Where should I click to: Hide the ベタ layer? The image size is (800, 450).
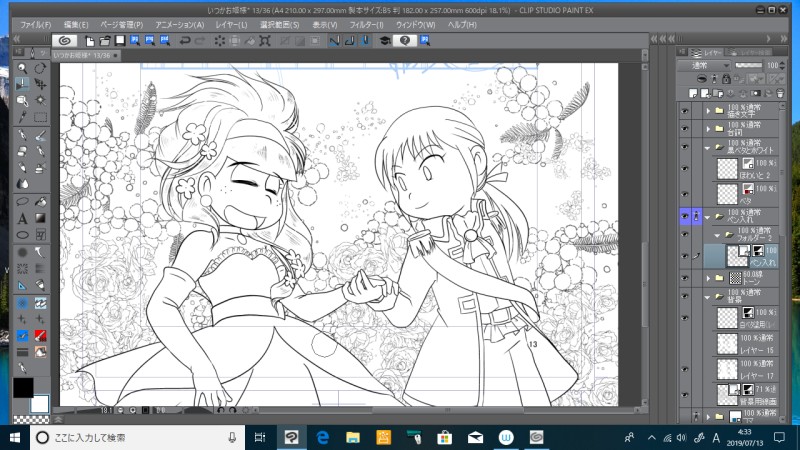685,194
